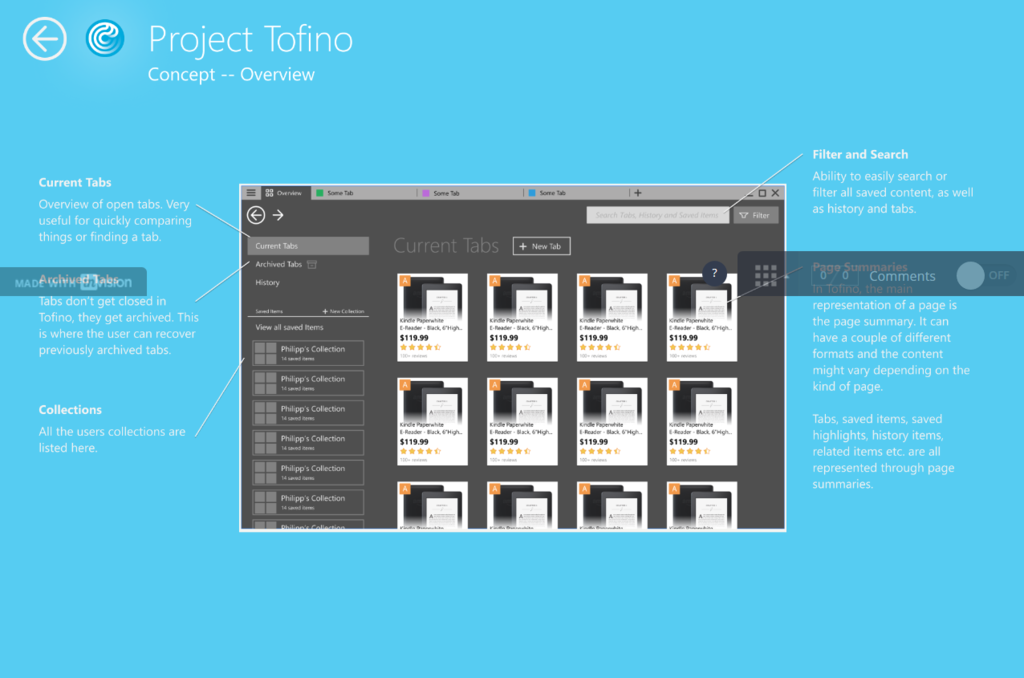
Task: Click the New Tab button
Action: click(541, 246)
